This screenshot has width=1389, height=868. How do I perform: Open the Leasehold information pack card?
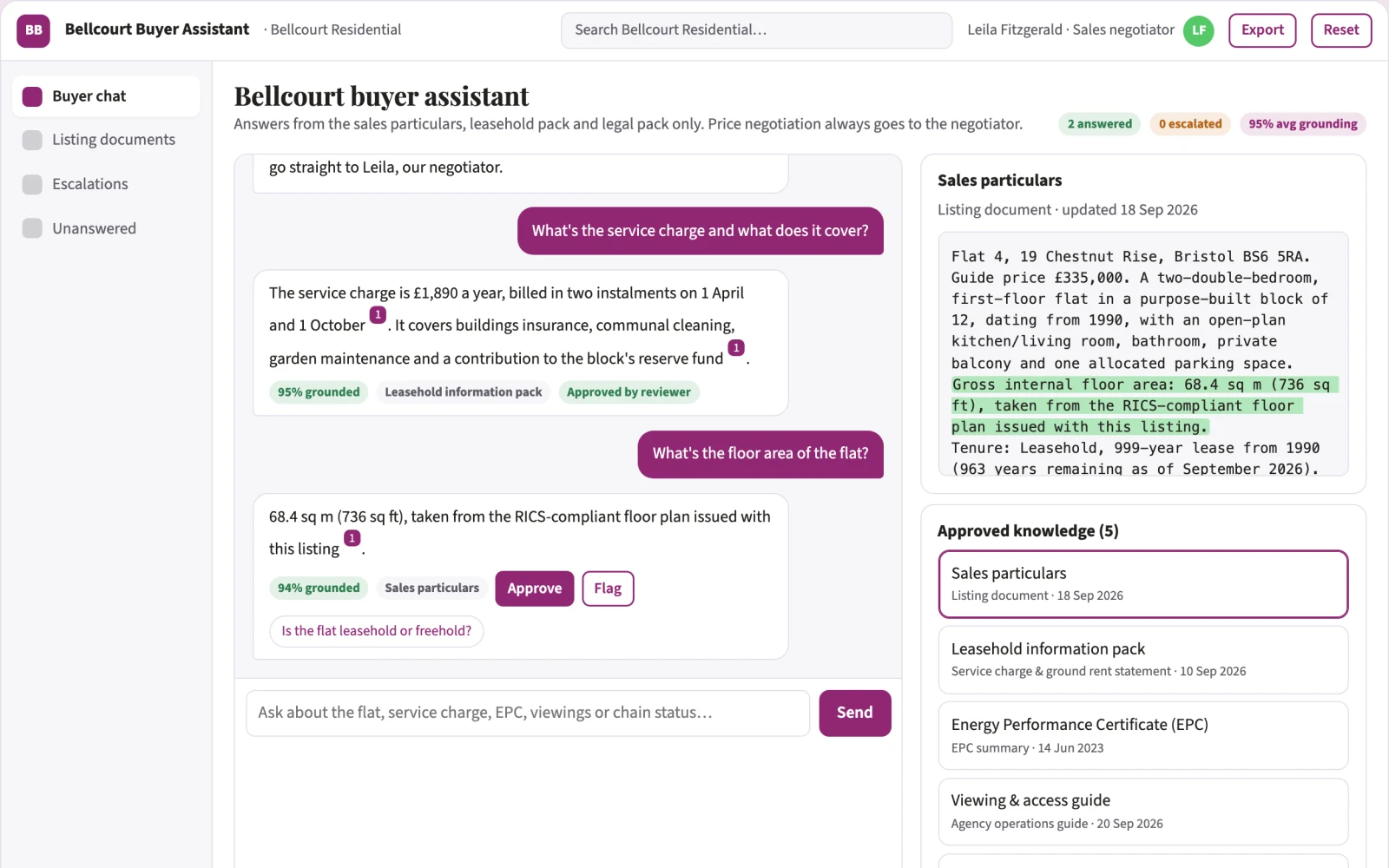tap(1143, 660)
